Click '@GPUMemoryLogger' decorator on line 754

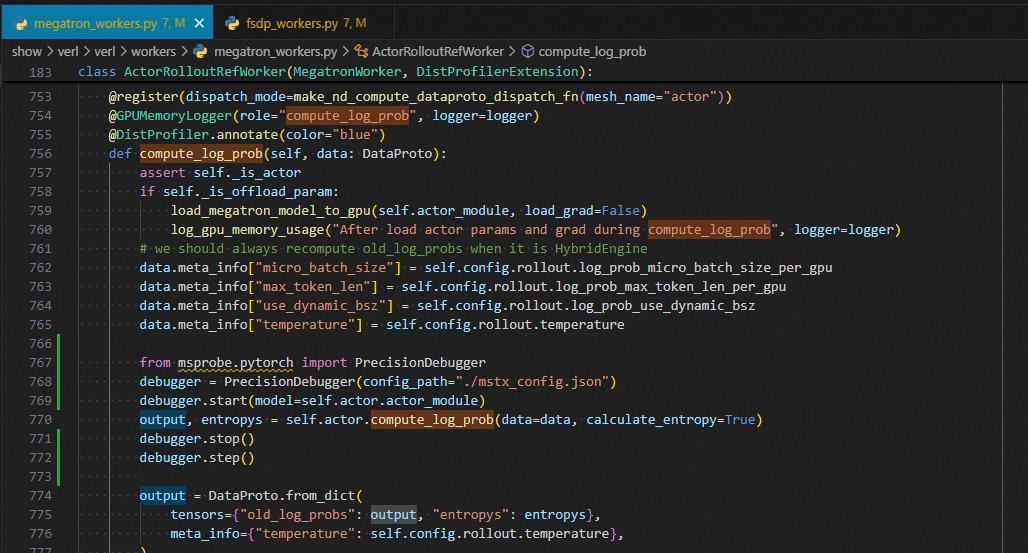pyautogui.click(x=170, y=115)
